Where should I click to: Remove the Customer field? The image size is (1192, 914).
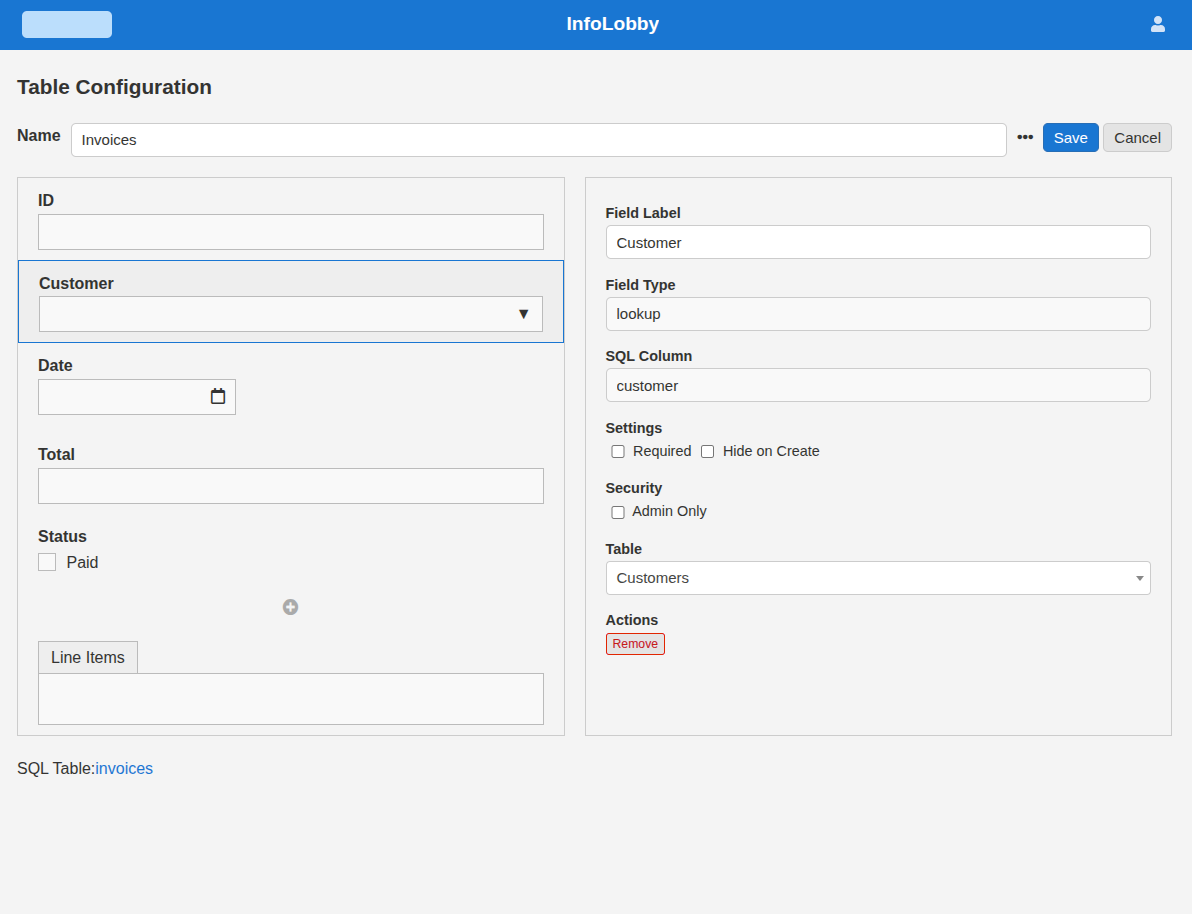click(635, 644)
